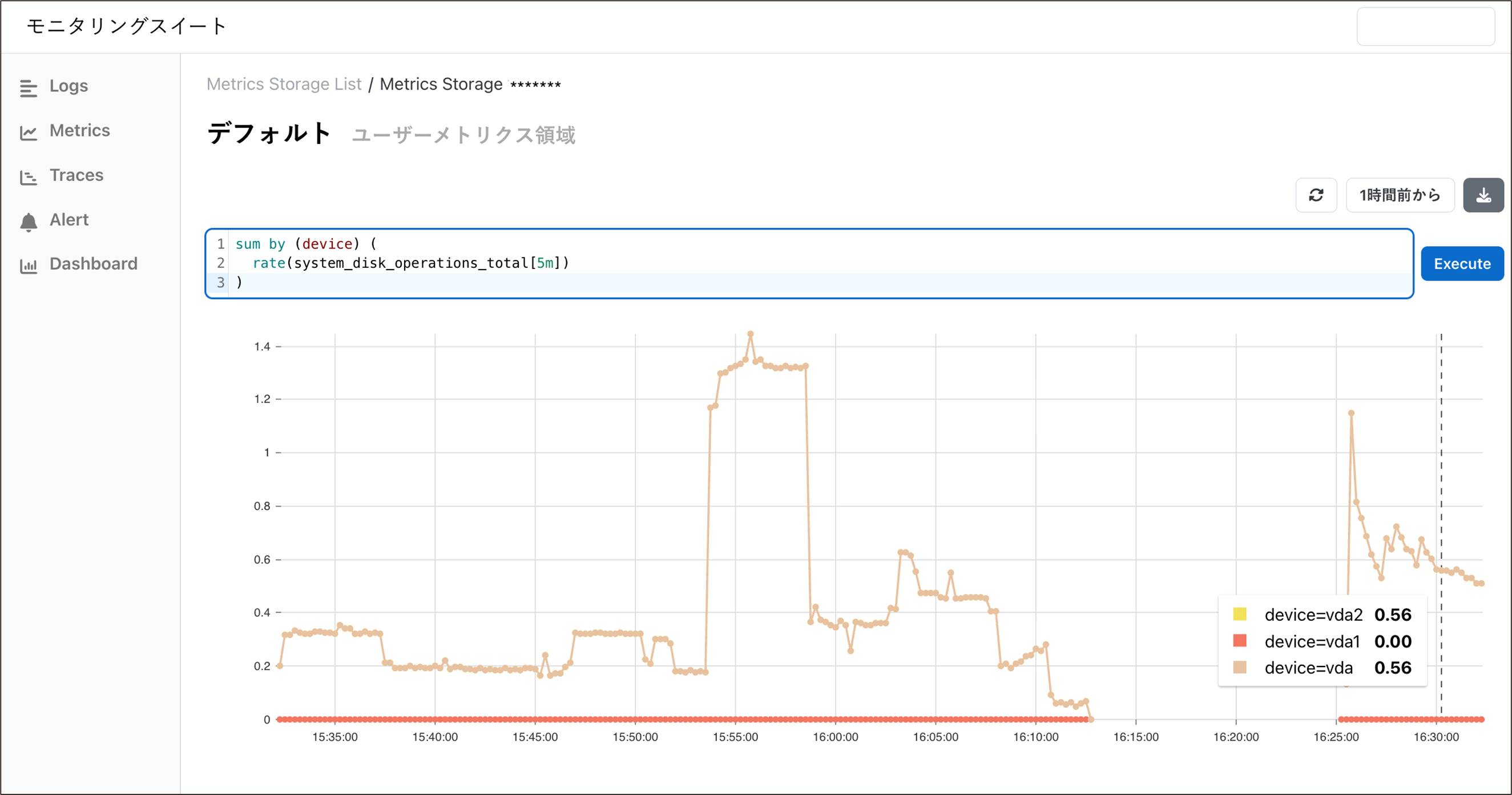Click the tan device=vda legend swatch
The width and height of the screenshot is (1512, 795).
[x=1240, y=667]
